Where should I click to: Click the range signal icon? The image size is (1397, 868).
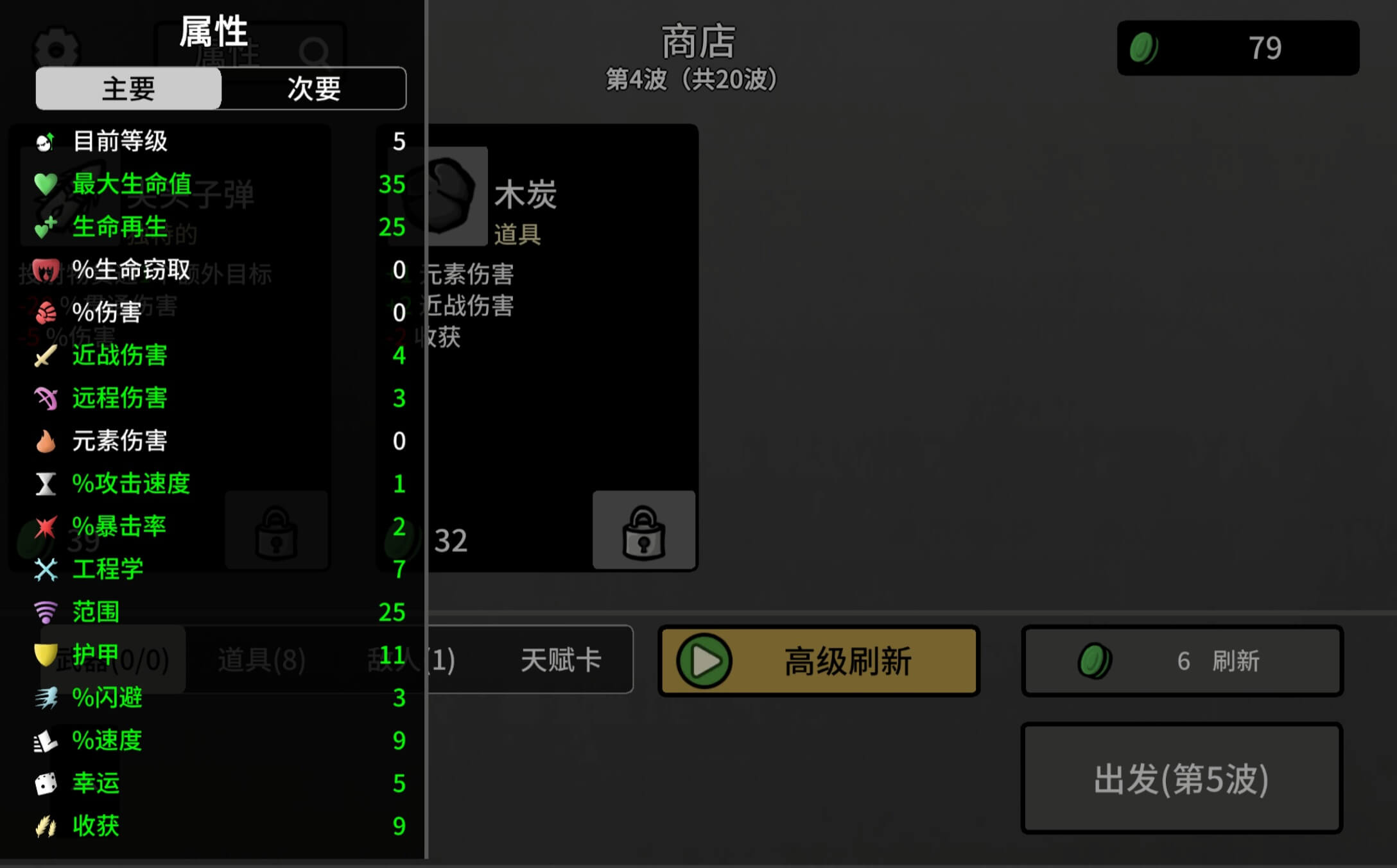click(x=46, y=612)
